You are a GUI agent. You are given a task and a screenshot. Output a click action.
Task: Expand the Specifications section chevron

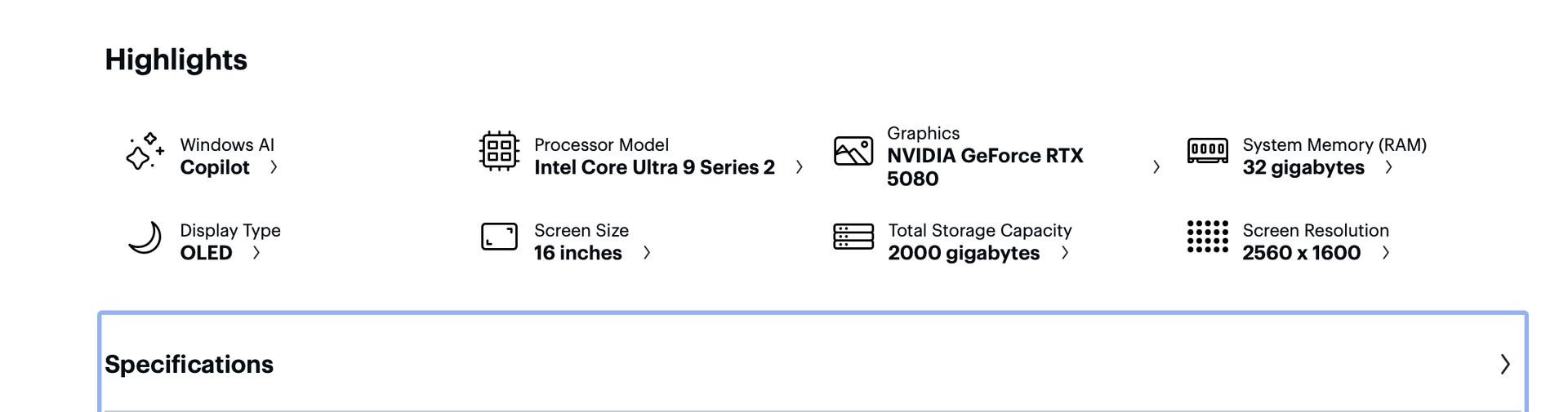(x=1505, y=365)
